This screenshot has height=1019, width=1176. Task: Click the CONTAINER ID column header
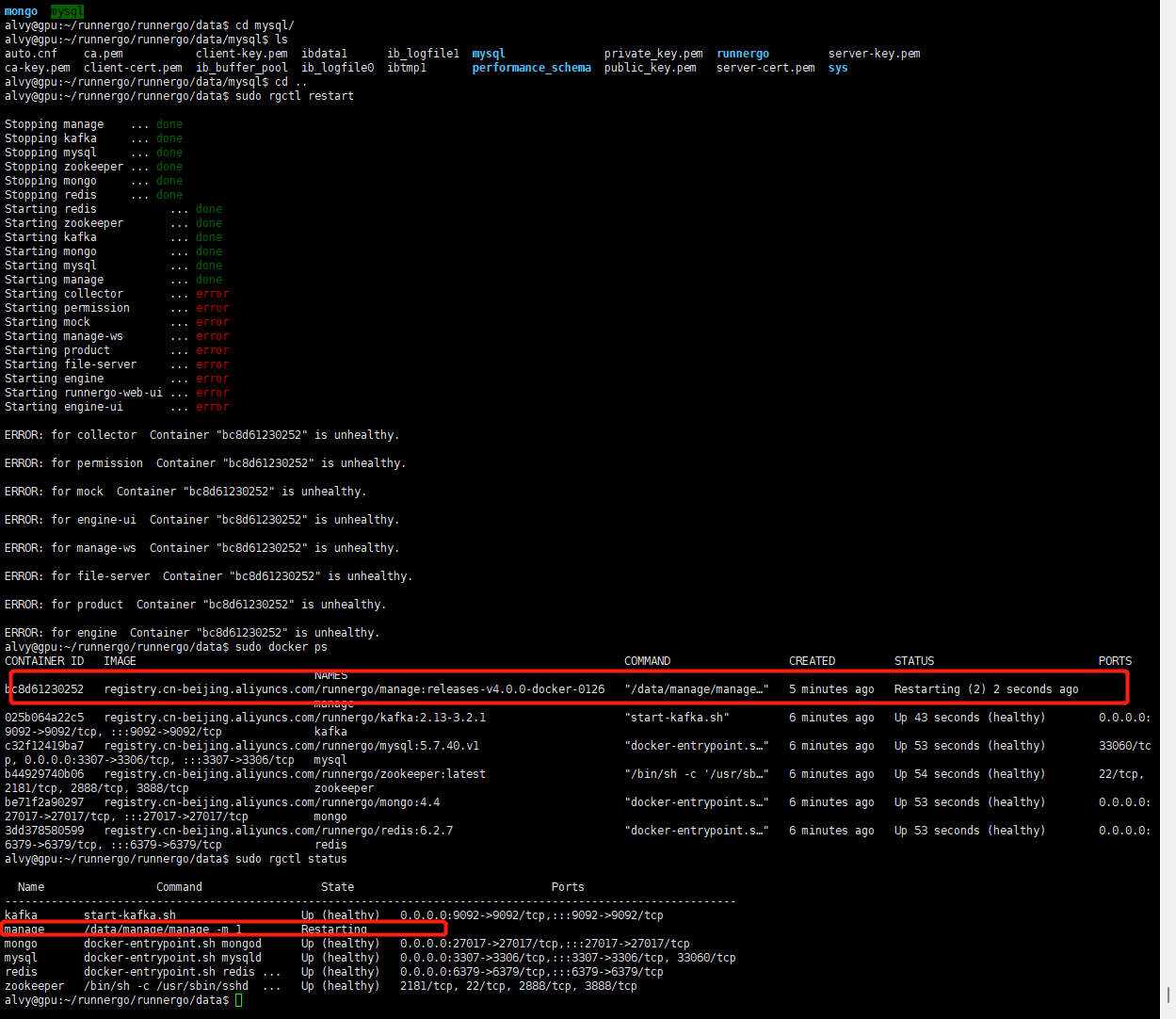tap(44, 661)
